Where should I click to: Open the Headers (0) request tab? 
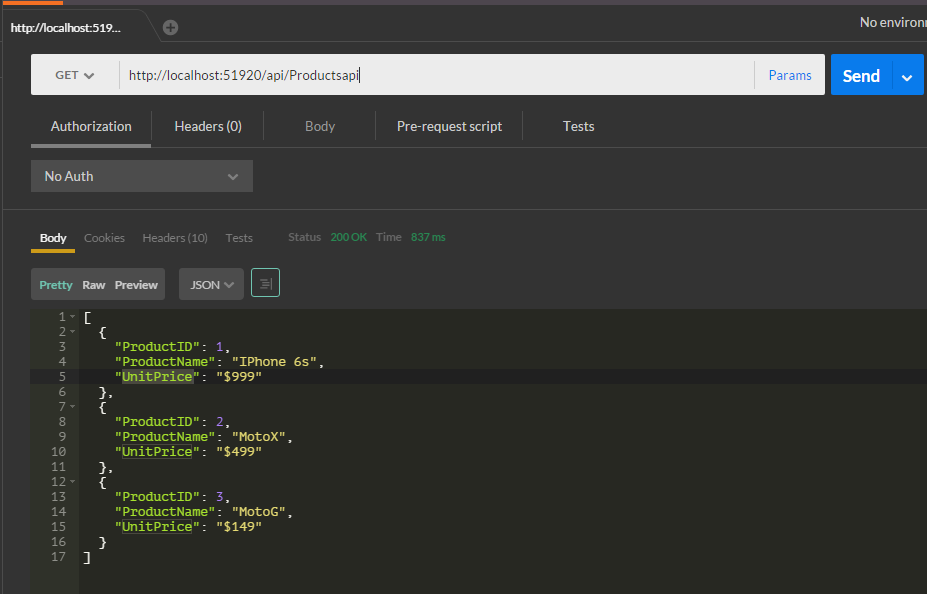point(208,126)
